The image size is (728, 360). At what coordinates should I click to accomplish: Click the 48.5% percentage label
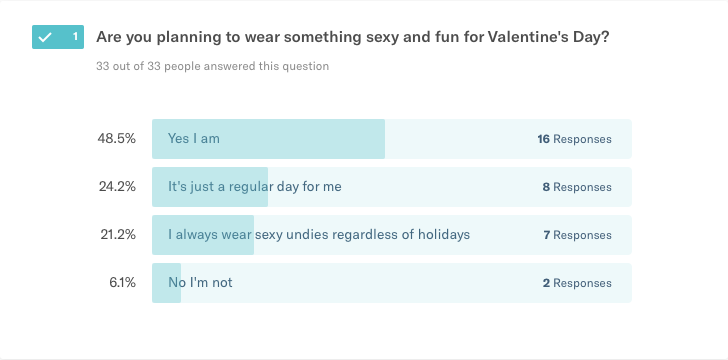click(x=117, y=138)
